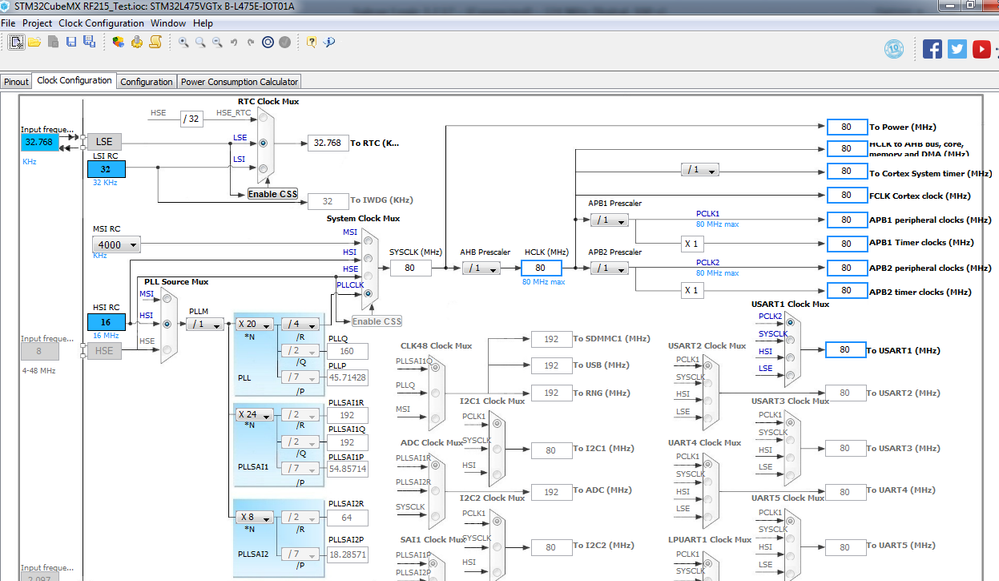Select PCLK2 in USART1 Clock Mux
This screenshot has height=581, width=999.
tap(790, 322)
